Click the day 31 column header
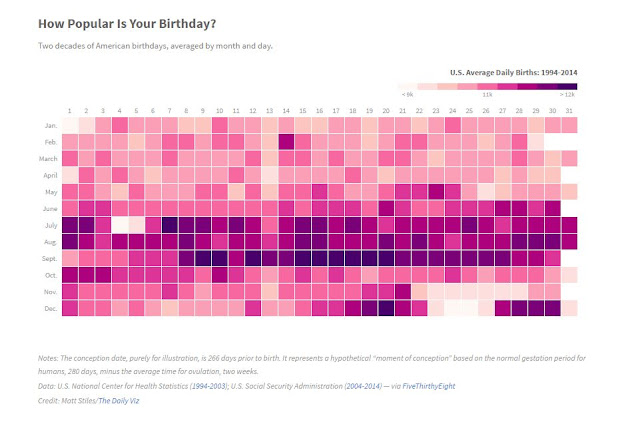This screenshot has width=640, height=430. coord(569,111)
